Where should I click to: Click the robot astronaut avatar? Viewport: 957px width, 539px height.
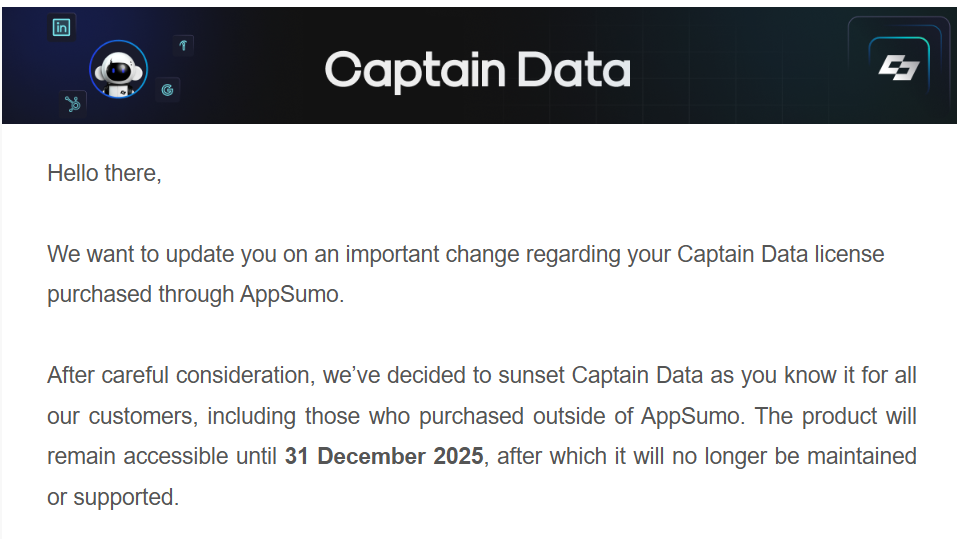pos(118,70)
